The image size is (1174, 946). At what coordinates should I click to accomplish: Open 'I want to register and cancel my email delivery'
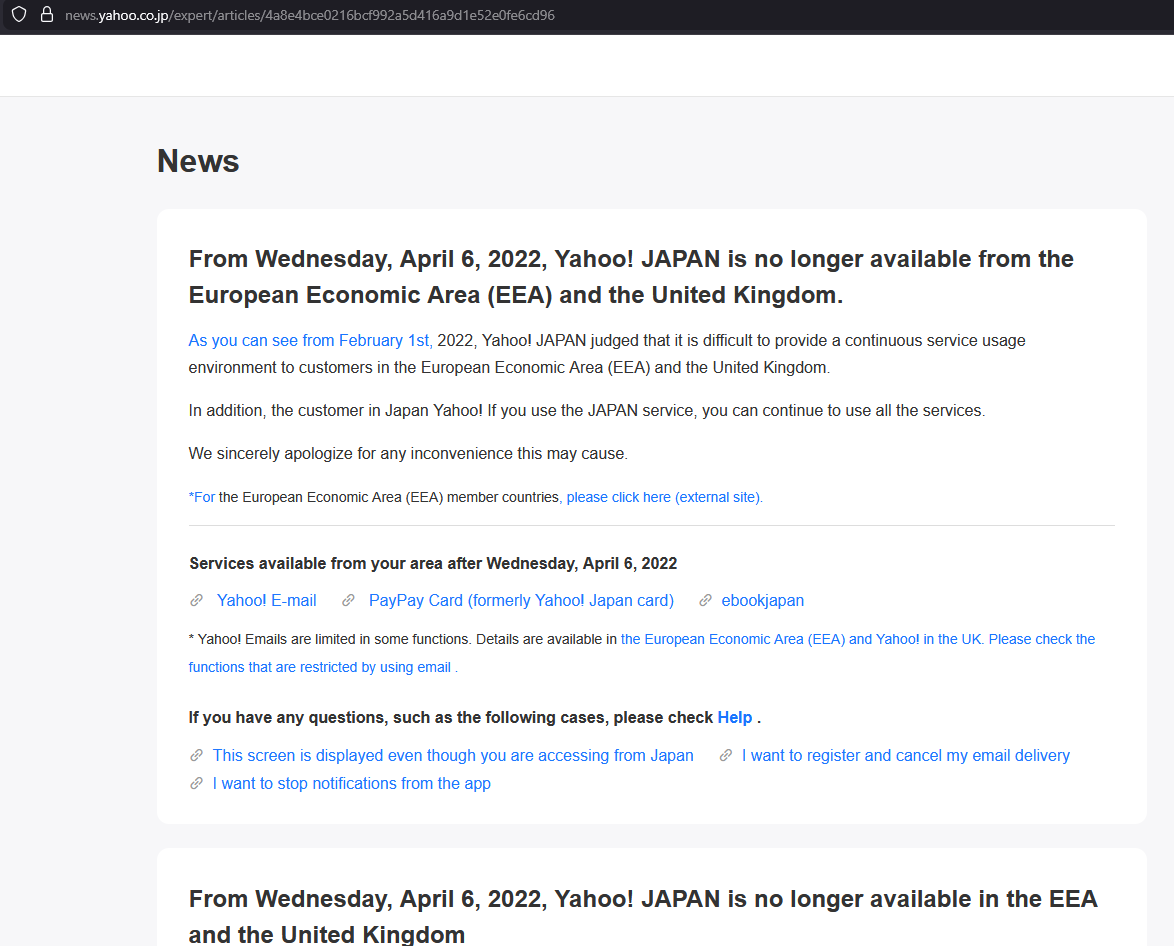(906, 756)
